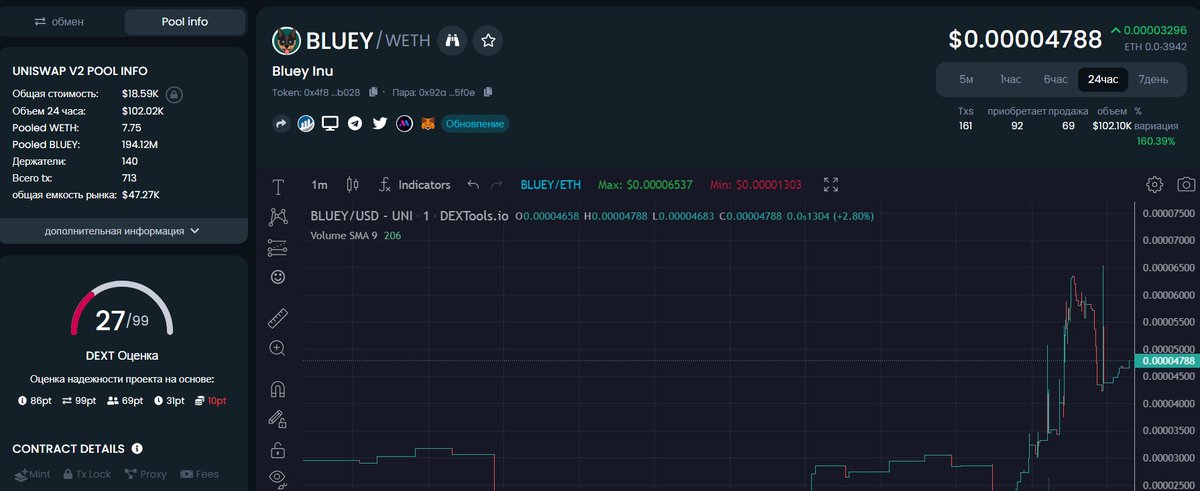Select the 6час timeframe
Screen dimensions: 1200x491
pos(1056,79)
